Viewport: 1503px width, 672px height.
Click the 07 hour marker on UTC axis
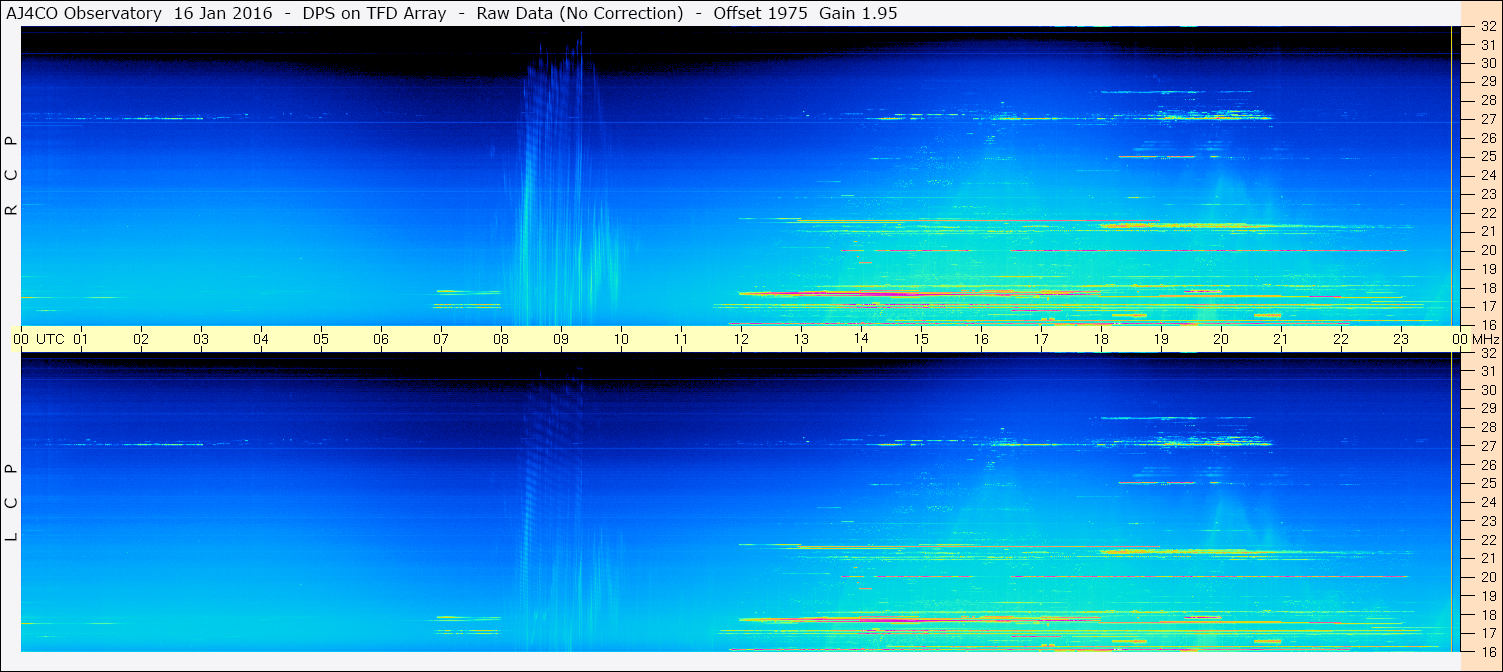[x=441, y=339]
